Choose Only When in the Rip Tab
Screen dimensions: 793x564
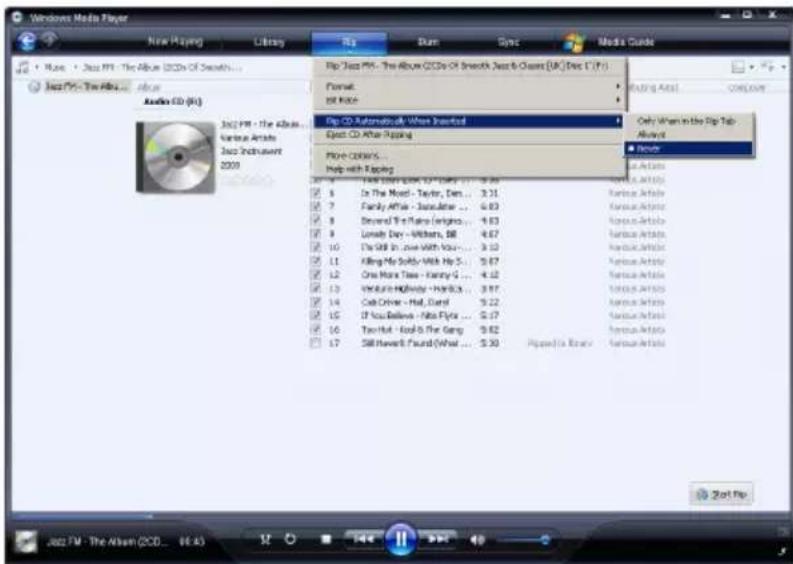point(689,121)
